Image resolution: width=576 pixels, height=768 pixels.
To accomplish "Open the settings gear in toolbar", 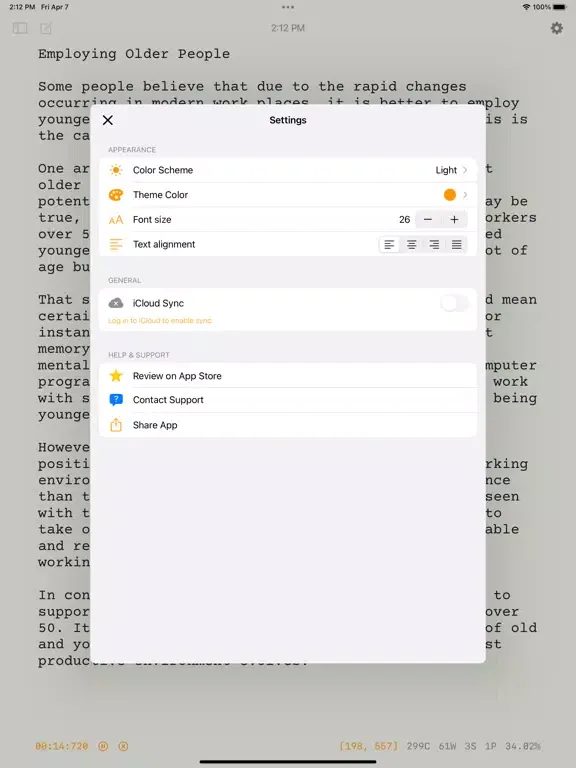I will [x=557, y=28].
